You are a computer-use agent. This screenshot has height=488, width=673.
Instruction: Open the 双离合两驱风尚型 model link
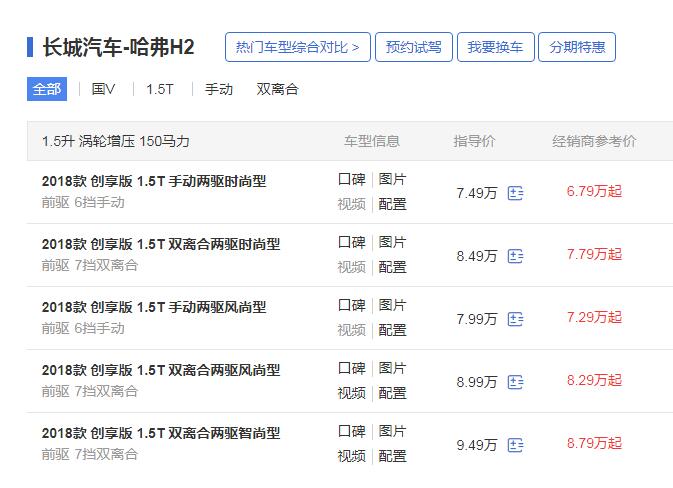click(x=161, y=370)
